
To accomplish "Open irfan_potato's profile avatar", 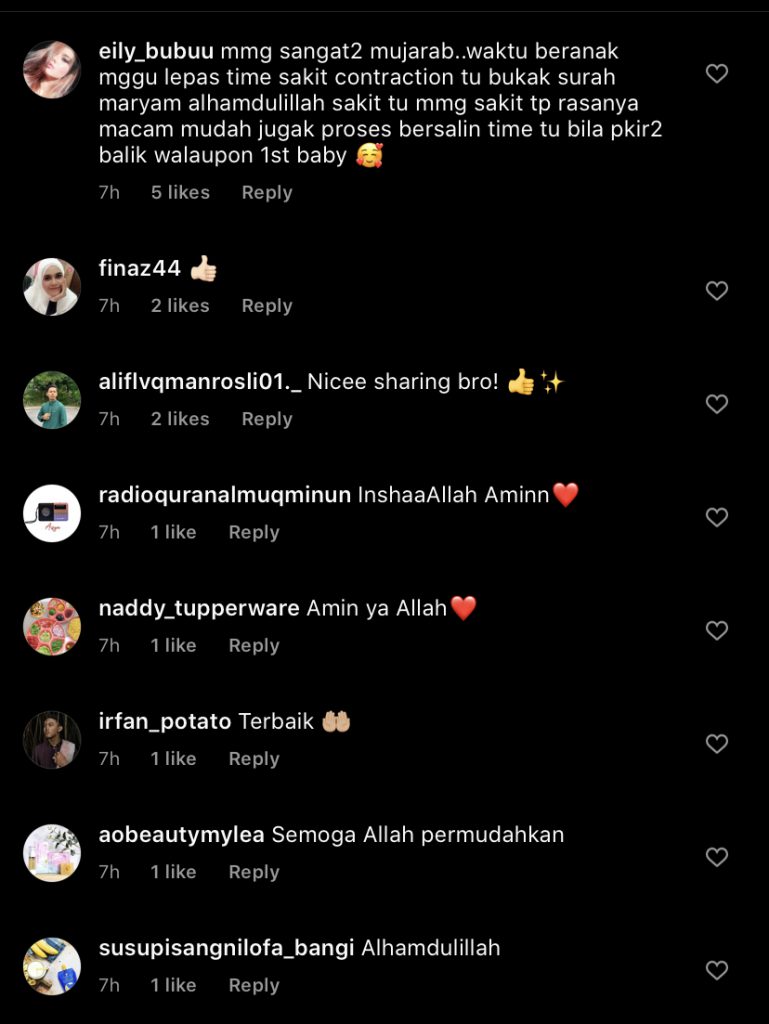I will click(52, 740).
